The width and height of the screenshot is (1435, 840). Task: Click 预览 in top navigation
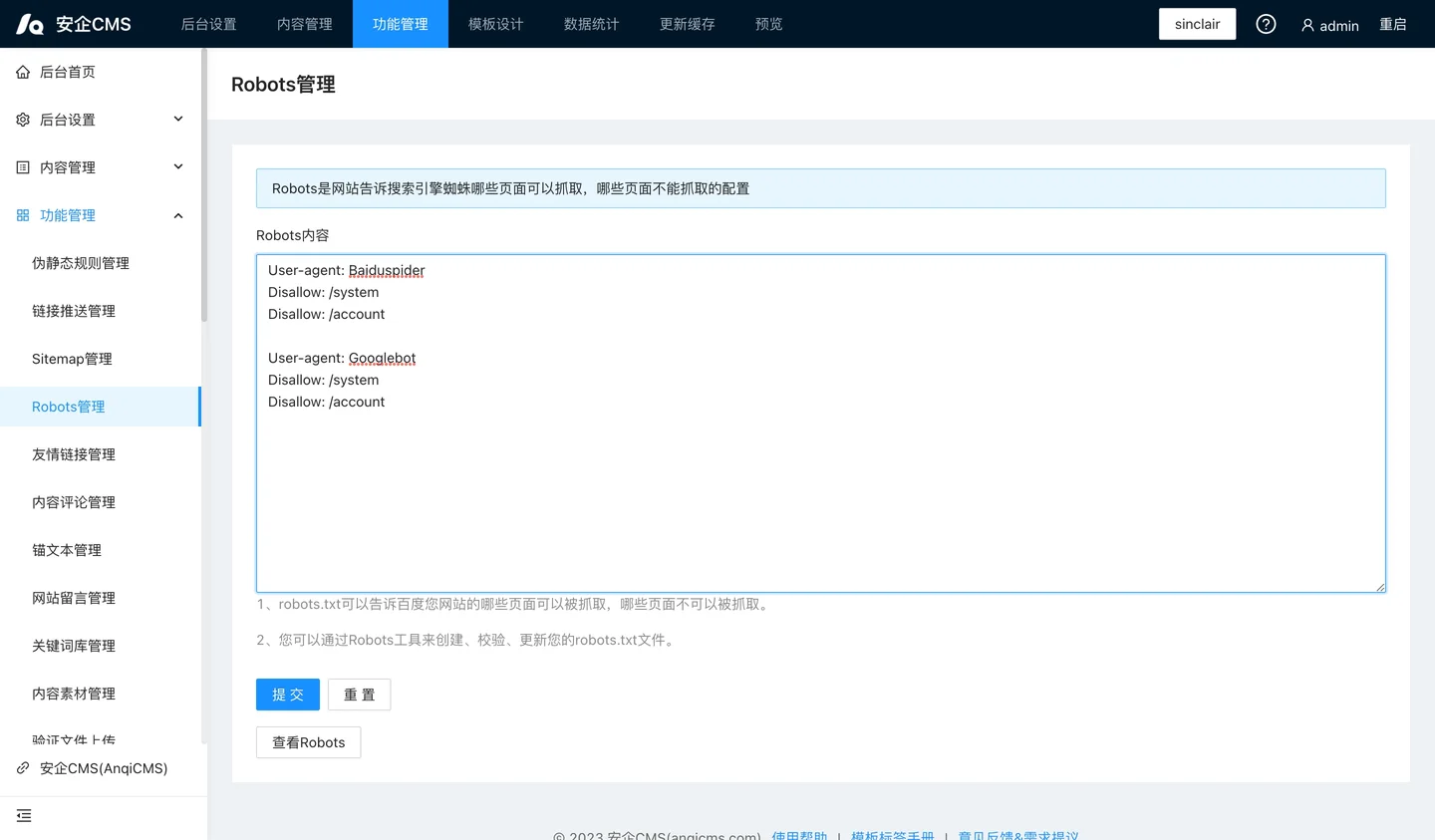pos(769,24)
